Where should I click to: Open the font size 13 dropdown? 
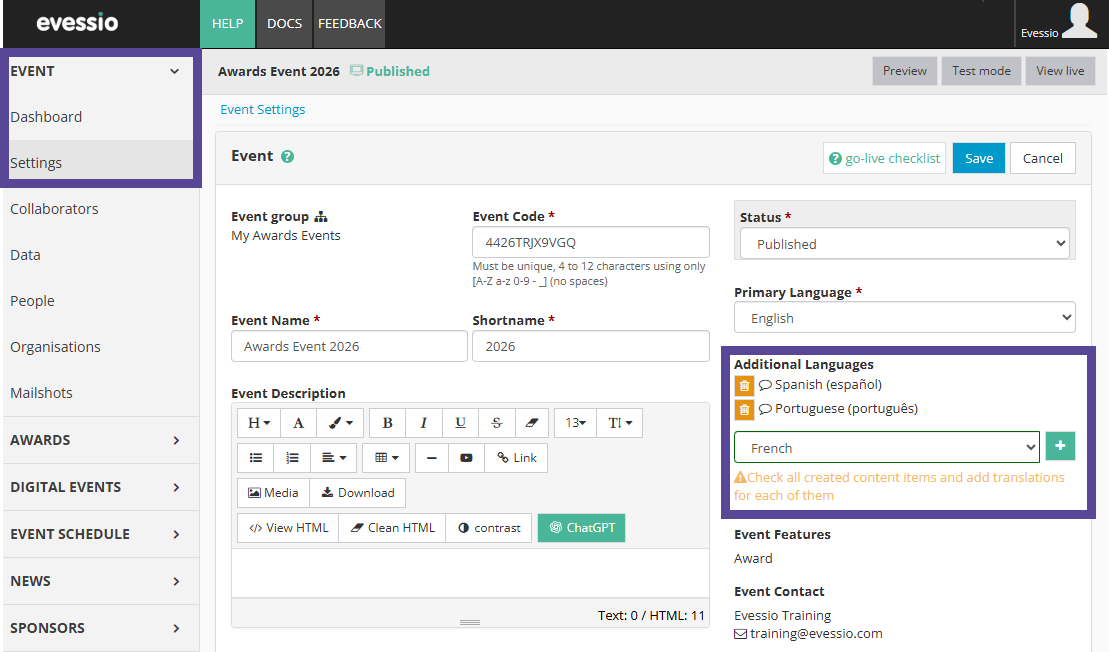576,423
